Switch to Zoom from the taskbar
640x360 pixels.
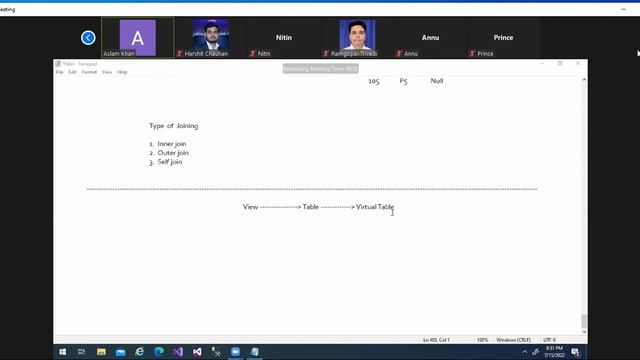point(236,352)
